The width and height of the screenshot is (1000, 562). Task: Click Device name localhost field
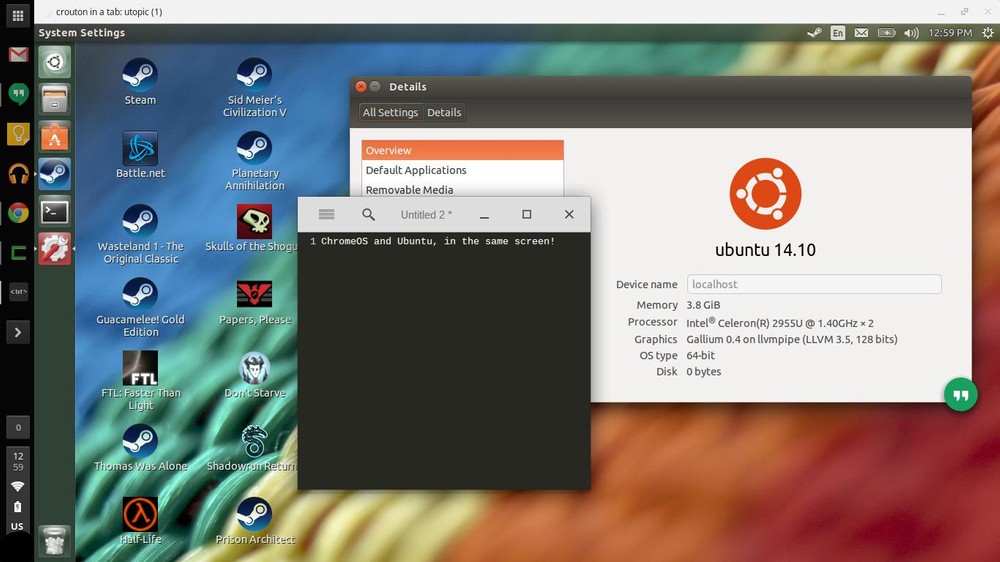pyautogui.click(x=814, y=285)
